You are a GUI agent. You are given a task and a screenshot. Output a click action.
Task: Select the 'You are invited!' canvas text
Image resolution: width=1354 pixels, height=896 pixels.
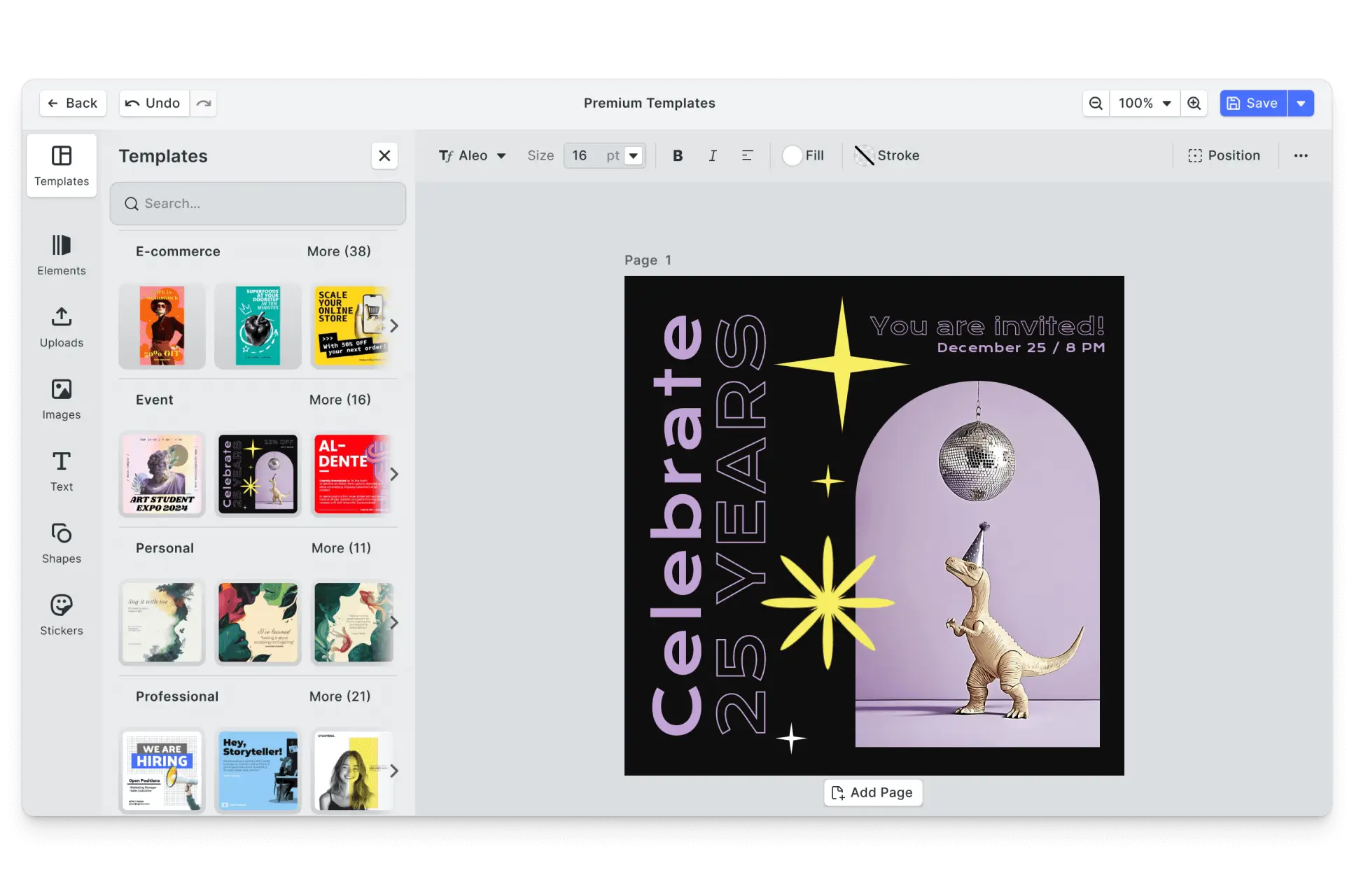(987, 325)
